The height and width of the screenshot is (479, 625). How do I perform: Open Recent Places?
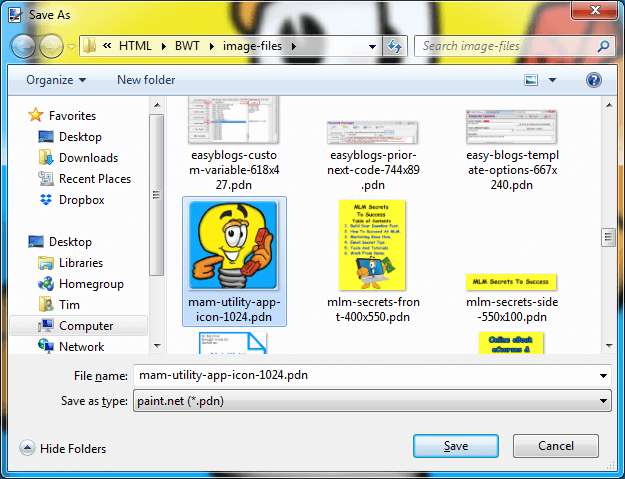(95, 179)
